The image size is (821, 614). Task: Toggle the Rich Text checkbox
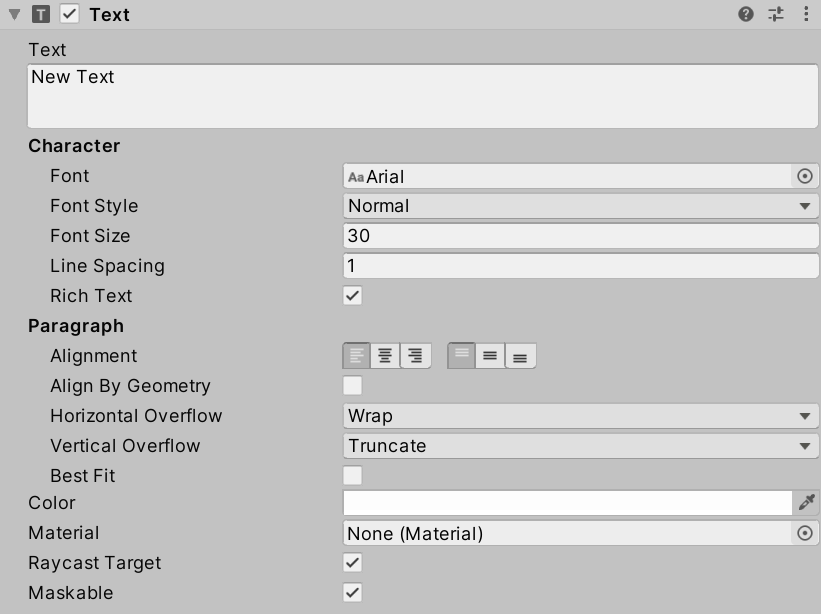[352, 296]
